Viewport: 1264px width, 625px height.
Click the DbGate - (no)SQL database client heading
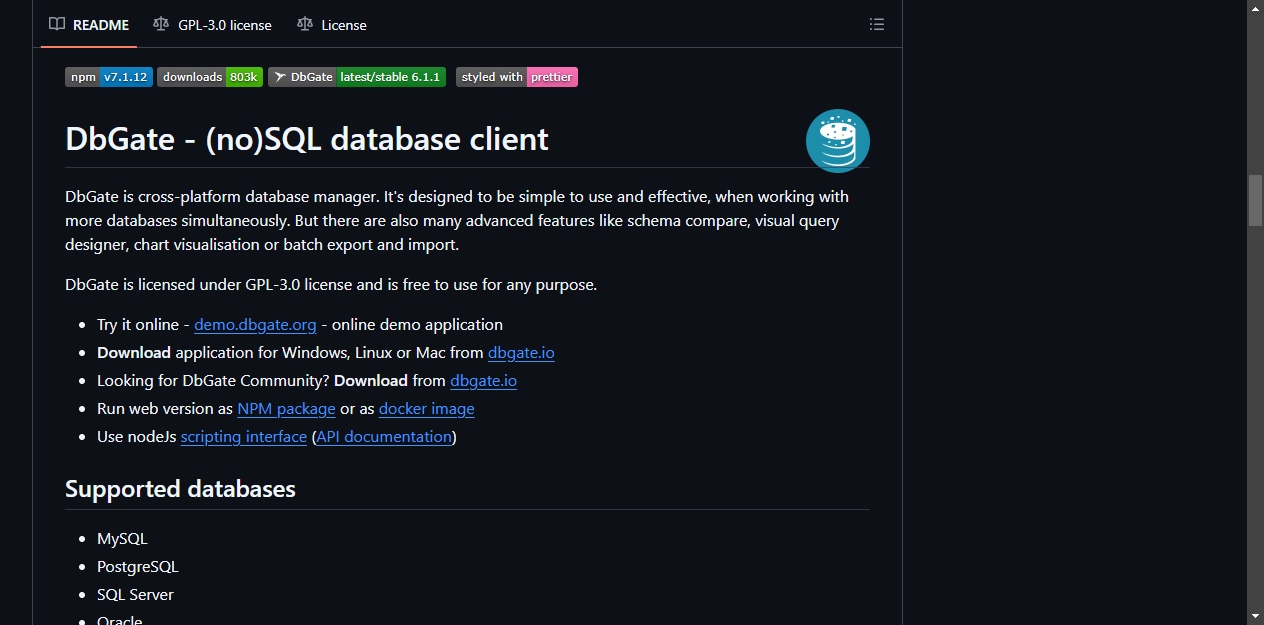point(307,138)
